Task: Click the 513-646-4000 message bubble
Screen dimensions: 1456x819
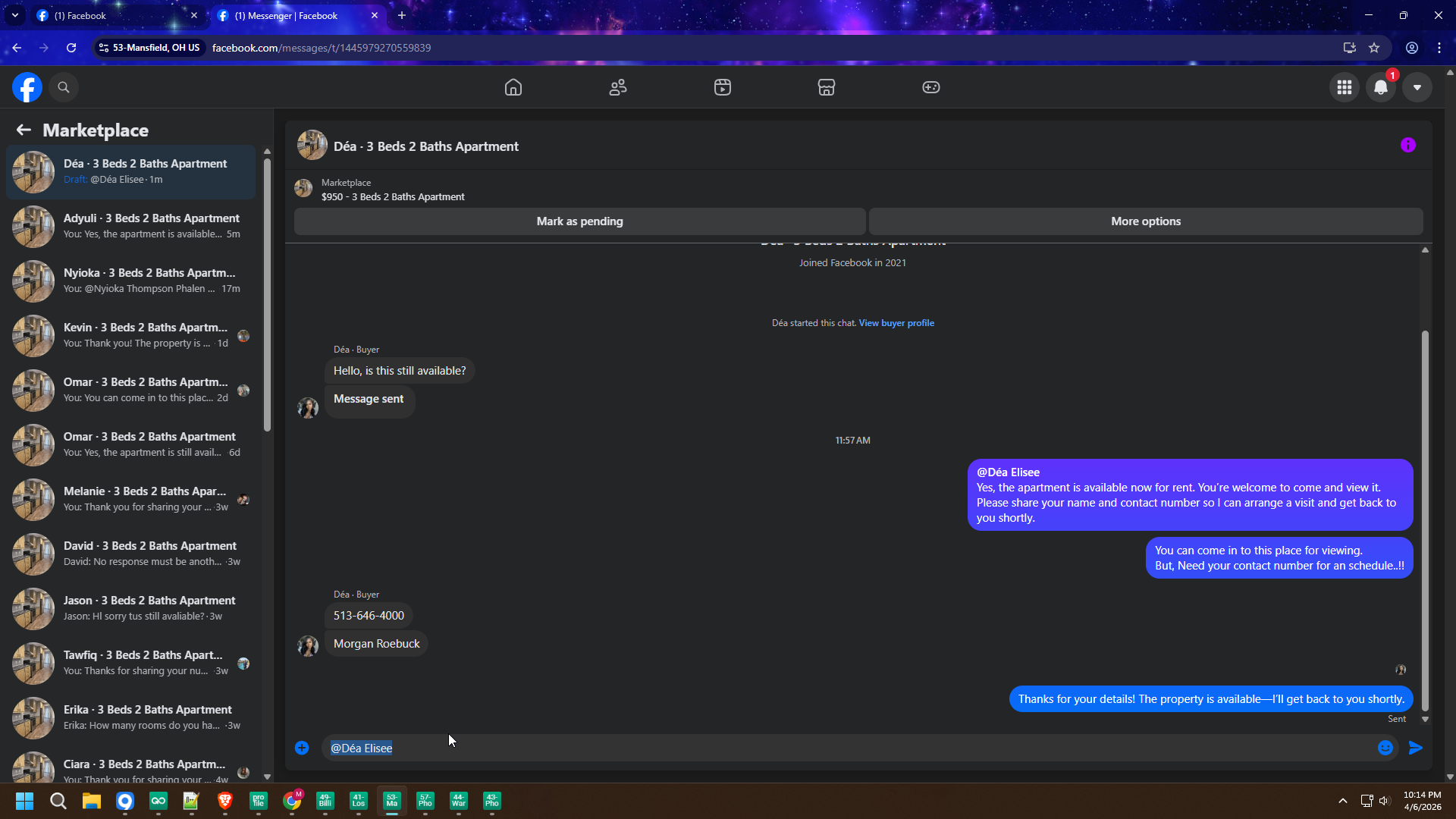Action: (369, 616)
